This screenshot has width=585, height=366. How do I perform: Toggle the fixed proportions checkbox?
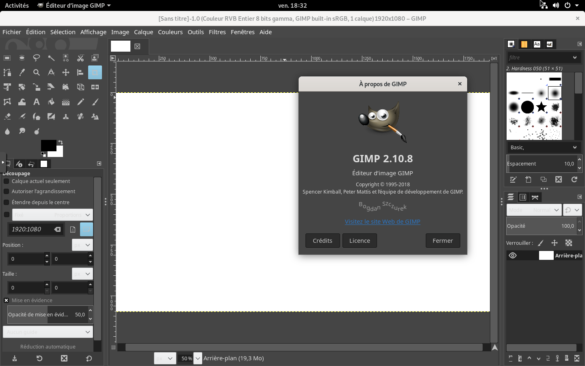tap(6, 215)
